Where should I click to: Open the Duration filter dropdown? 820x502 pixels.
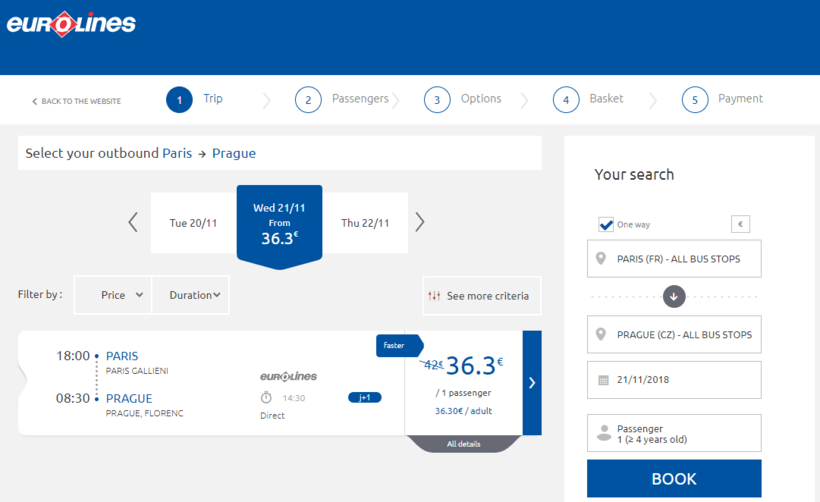(191, 295)
